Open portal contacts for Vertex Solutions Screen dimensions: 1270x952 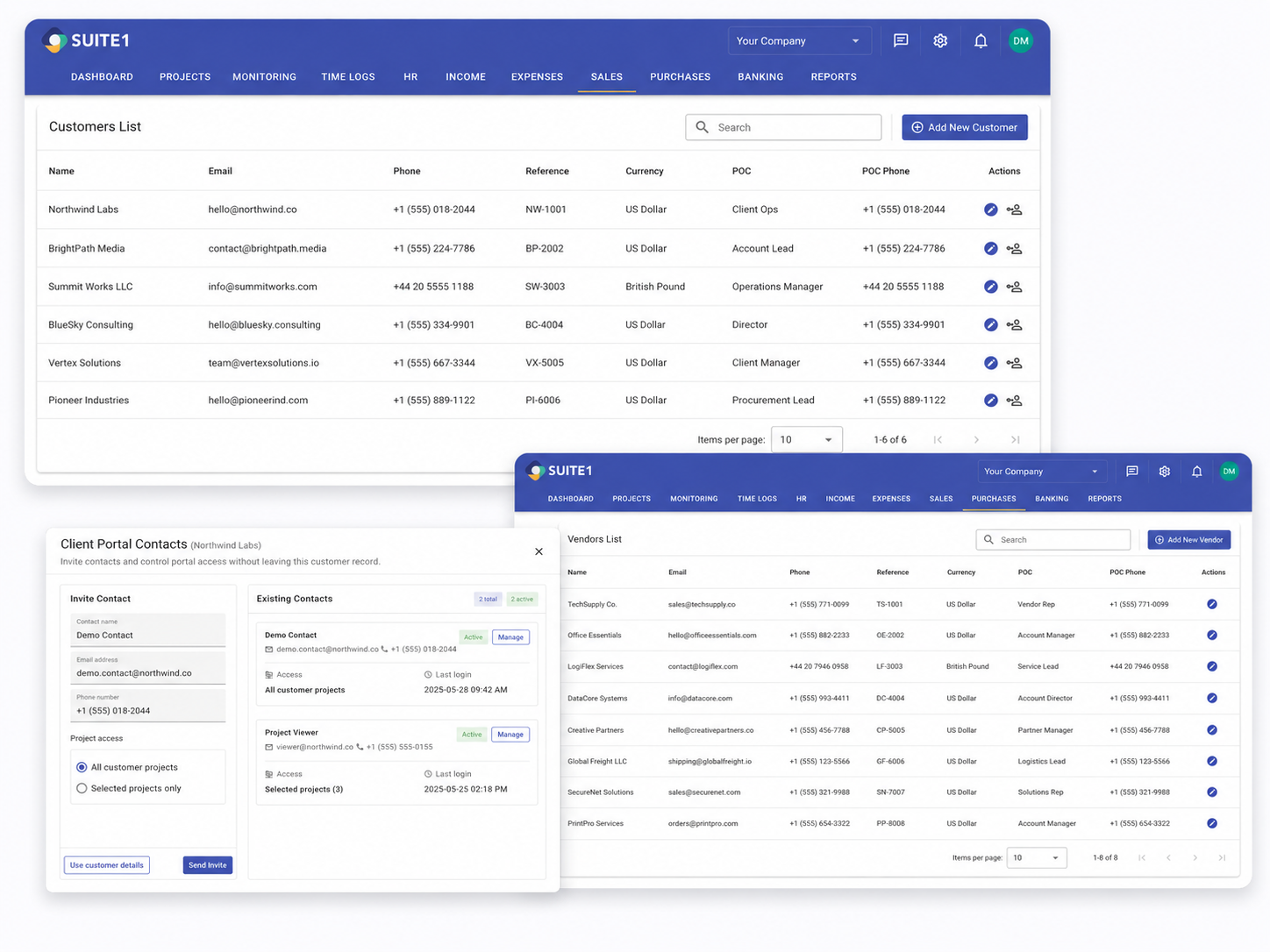tap(1015, 363)
